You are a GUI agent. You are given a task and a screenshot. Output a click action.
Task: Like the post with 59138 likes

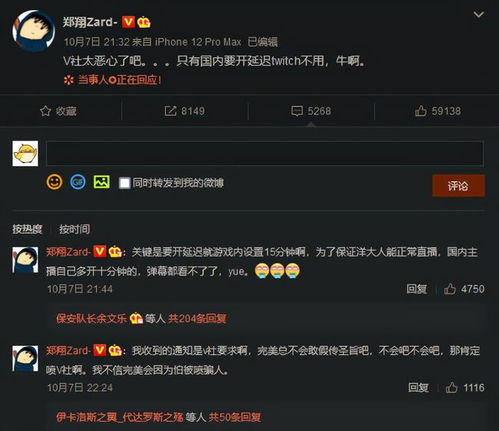click(438, 111)
